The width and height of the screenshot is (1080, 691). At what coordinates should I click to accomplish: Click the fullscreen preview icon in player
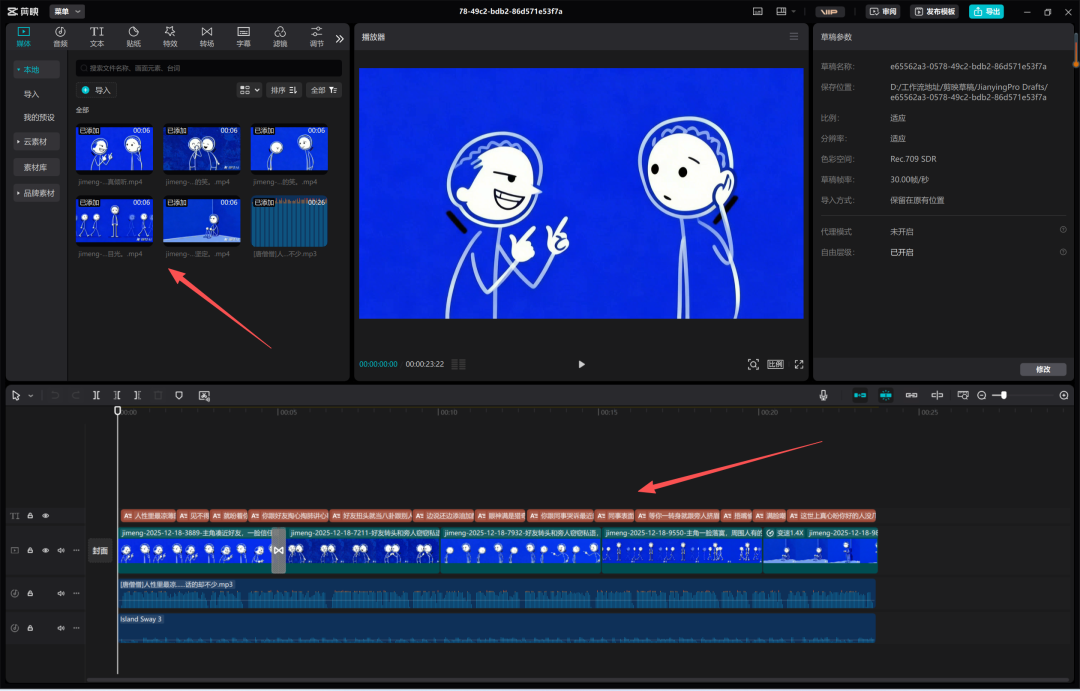799,364
